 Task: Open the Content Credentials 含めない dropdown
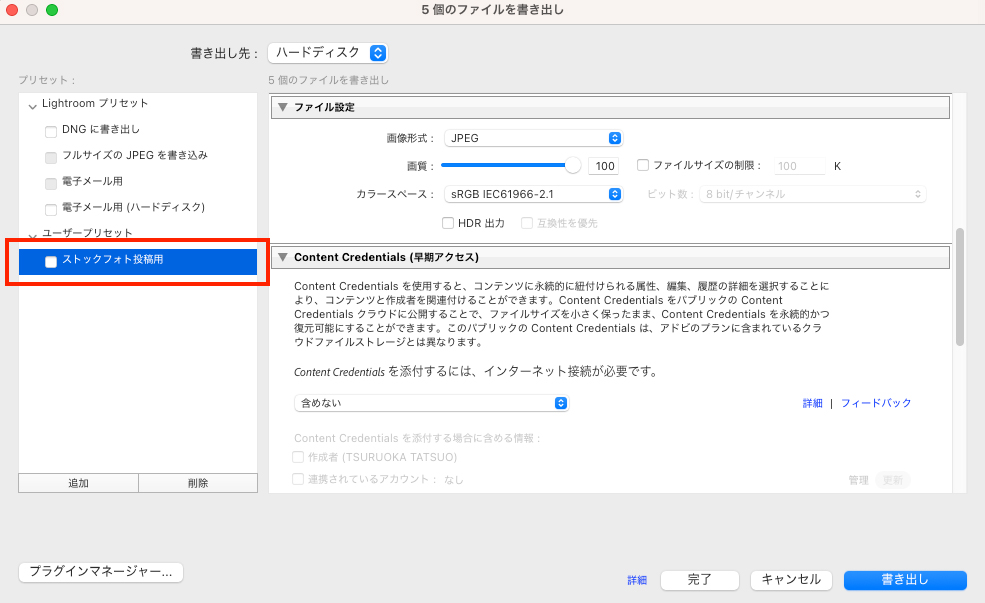click(x=432, y=403)
